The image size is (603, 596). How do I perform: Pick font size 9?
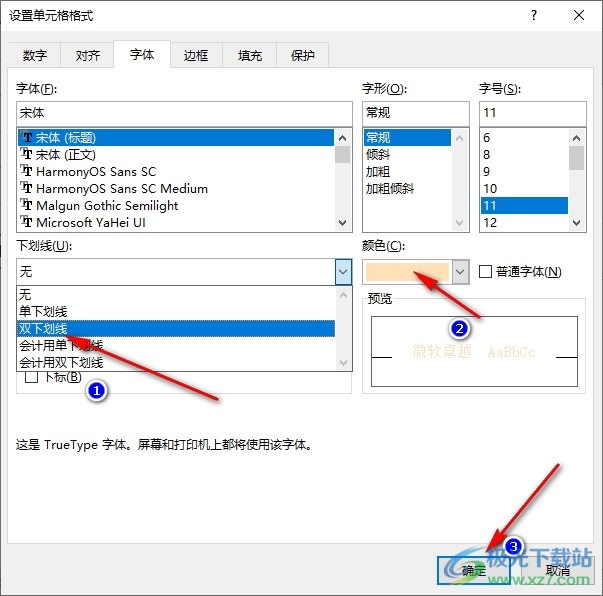(524, 171)
